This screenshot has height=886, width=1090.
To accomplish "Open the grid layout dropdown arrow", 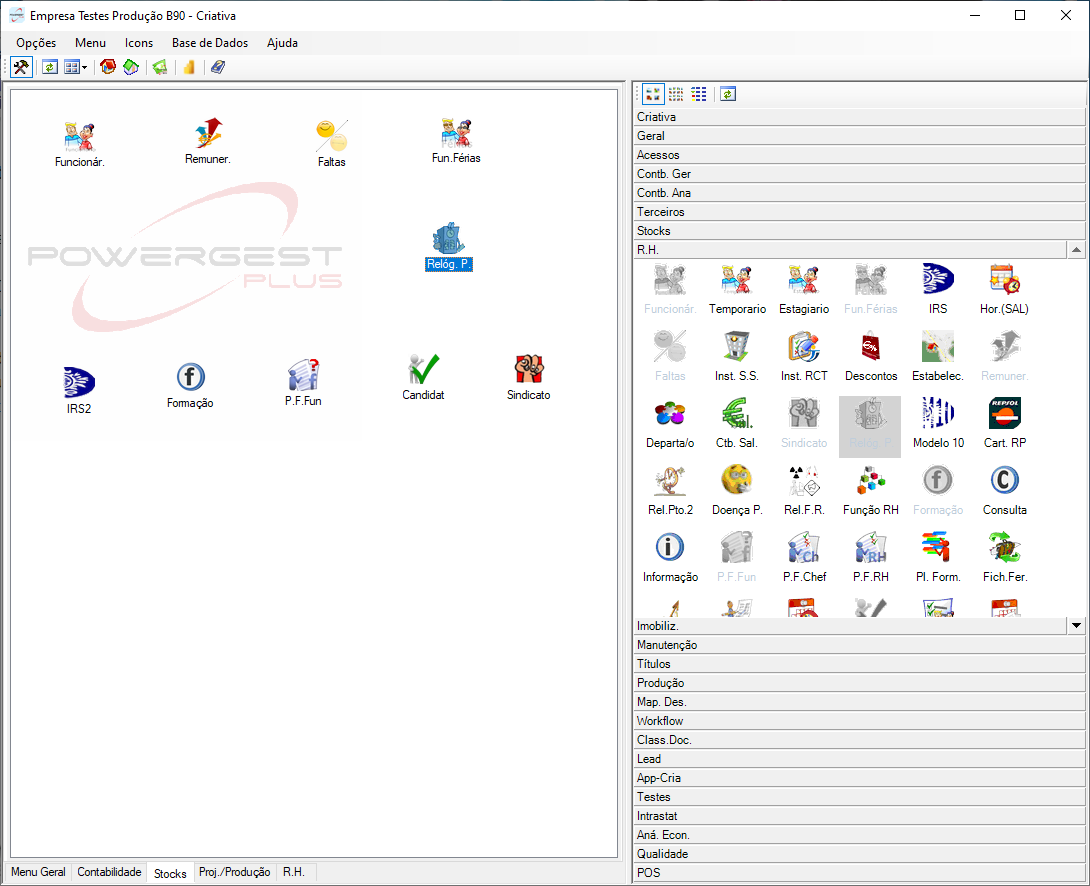I will [85, 67].
